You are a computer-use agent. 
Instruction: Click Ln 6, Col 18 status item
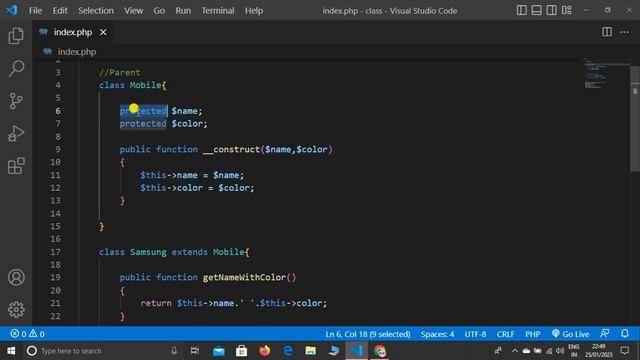[x=367, y=334]
